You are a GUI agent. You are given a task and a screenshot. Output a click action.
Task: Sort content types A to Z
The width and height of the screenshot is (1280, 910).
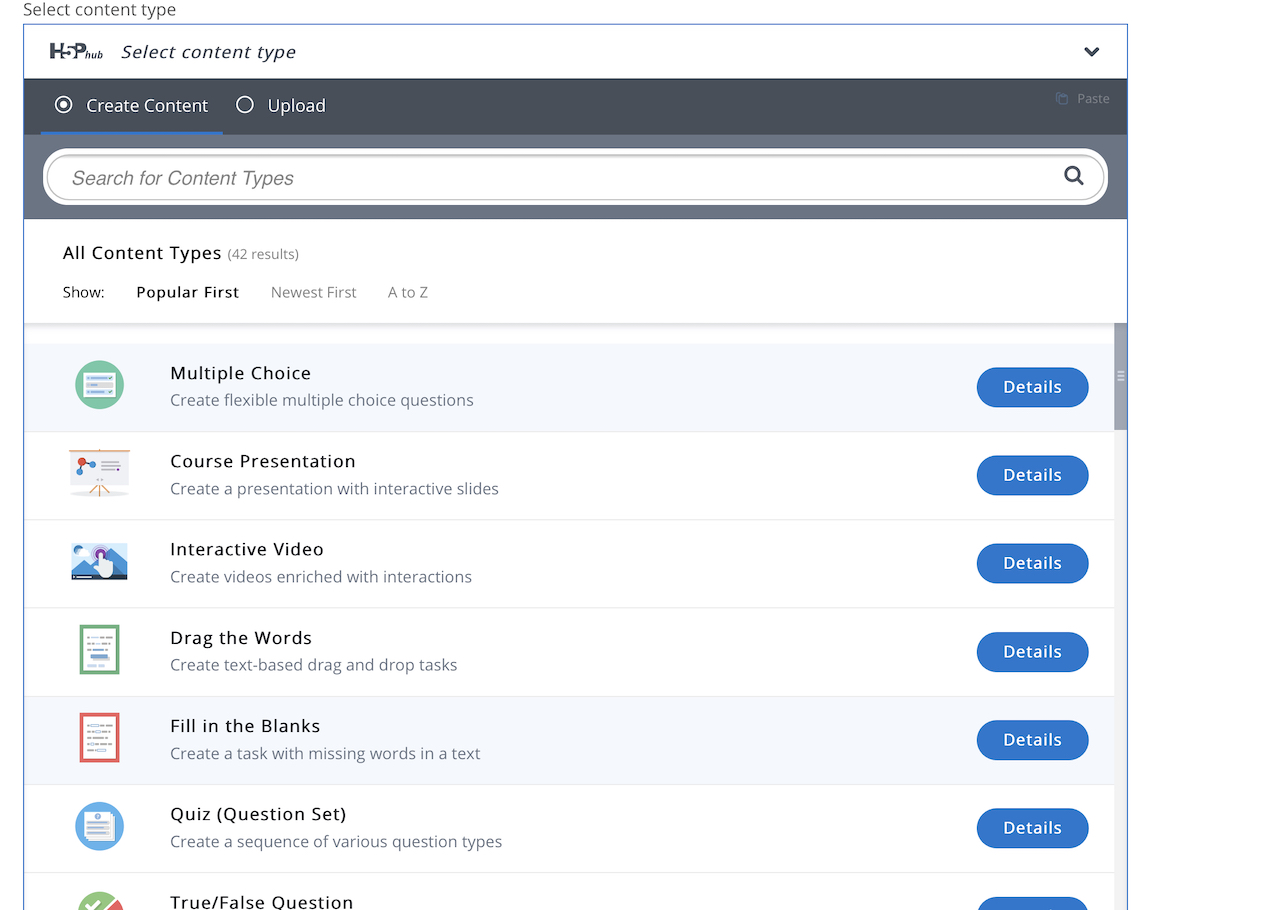pyautogui.click(x=408, y=292)
